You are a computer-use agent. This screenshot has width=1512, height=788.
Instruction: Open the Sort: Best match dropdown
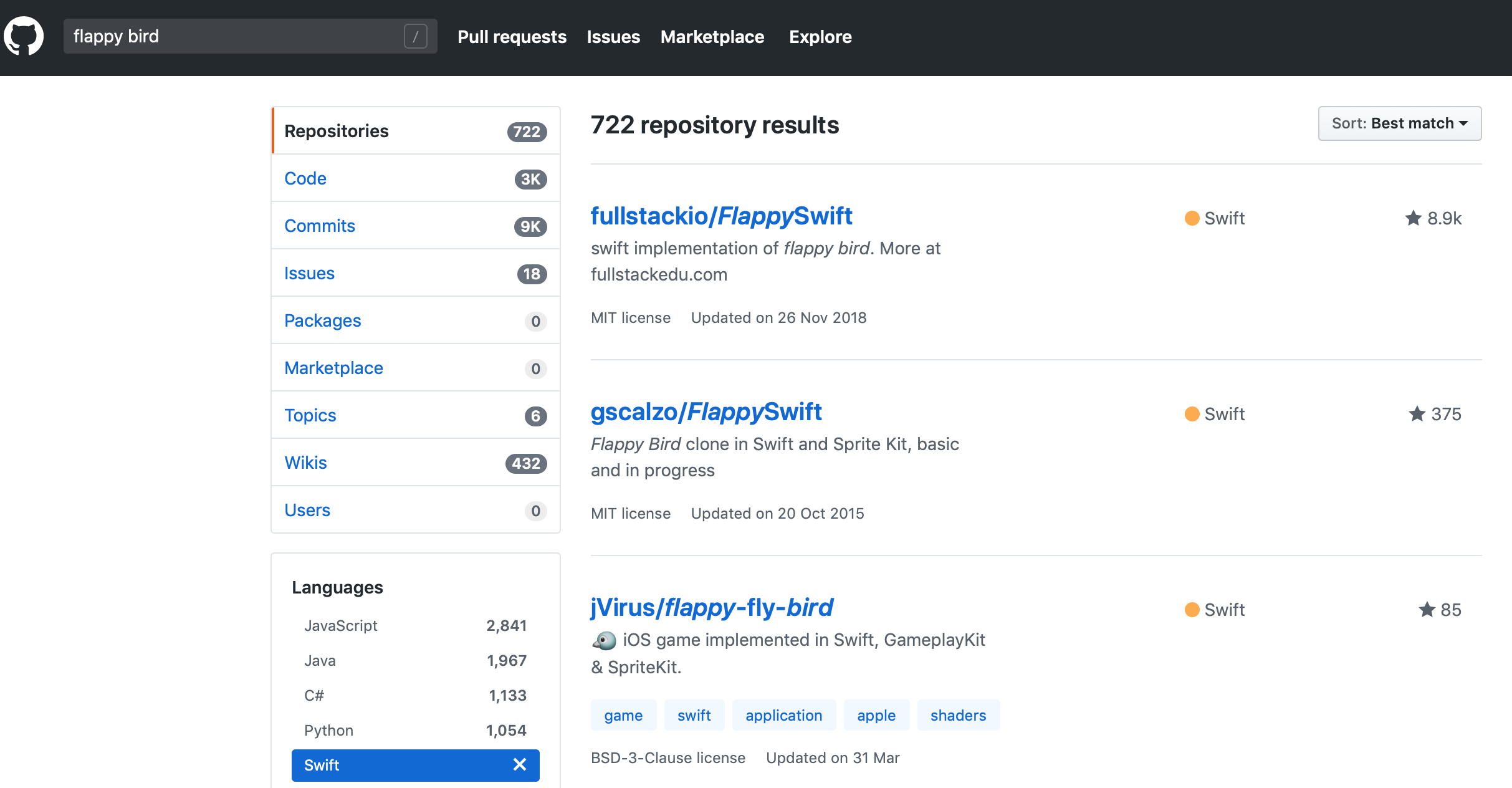coord(1399,123)
